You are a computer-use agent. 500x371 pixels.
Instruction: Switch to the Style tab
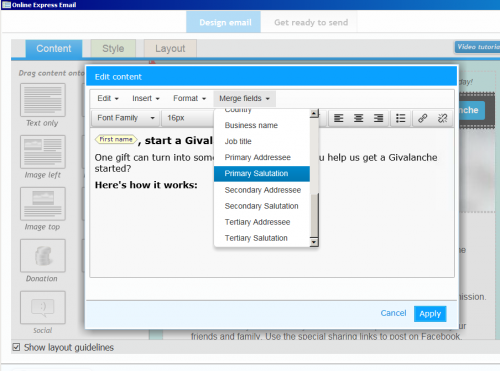tap(113, 49)
